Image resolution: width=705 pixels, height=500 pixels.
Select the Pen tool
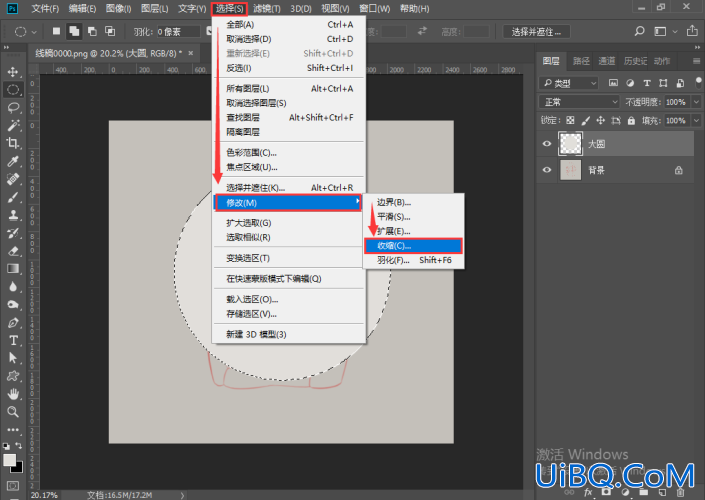tap(13, 322)
